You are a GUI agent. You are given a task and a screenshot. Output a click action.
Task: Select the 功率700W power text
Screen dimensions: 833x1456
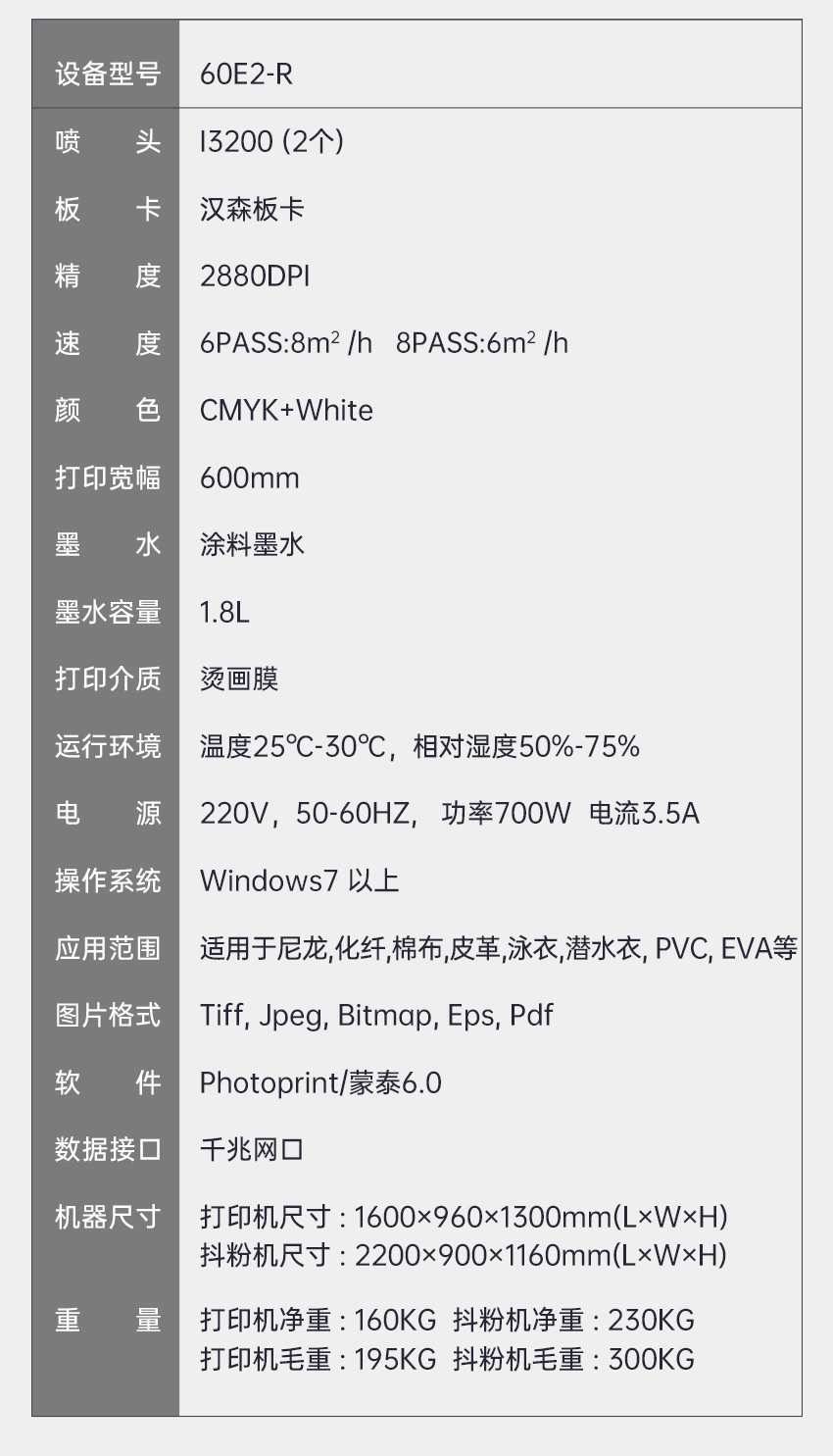coord(506,814)
